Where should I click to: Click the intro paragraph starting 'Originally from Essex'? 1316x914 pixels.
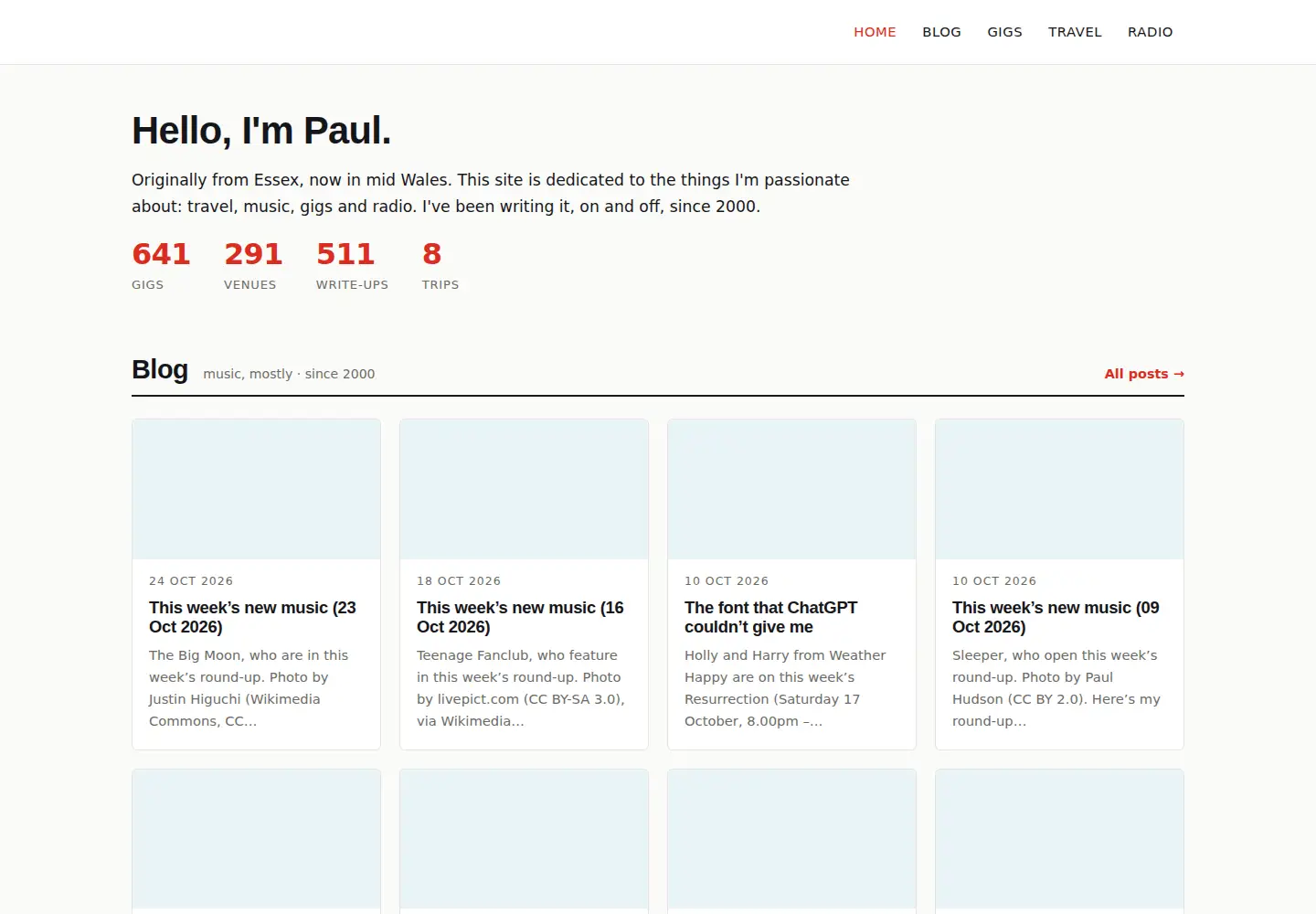click(491, 193)
